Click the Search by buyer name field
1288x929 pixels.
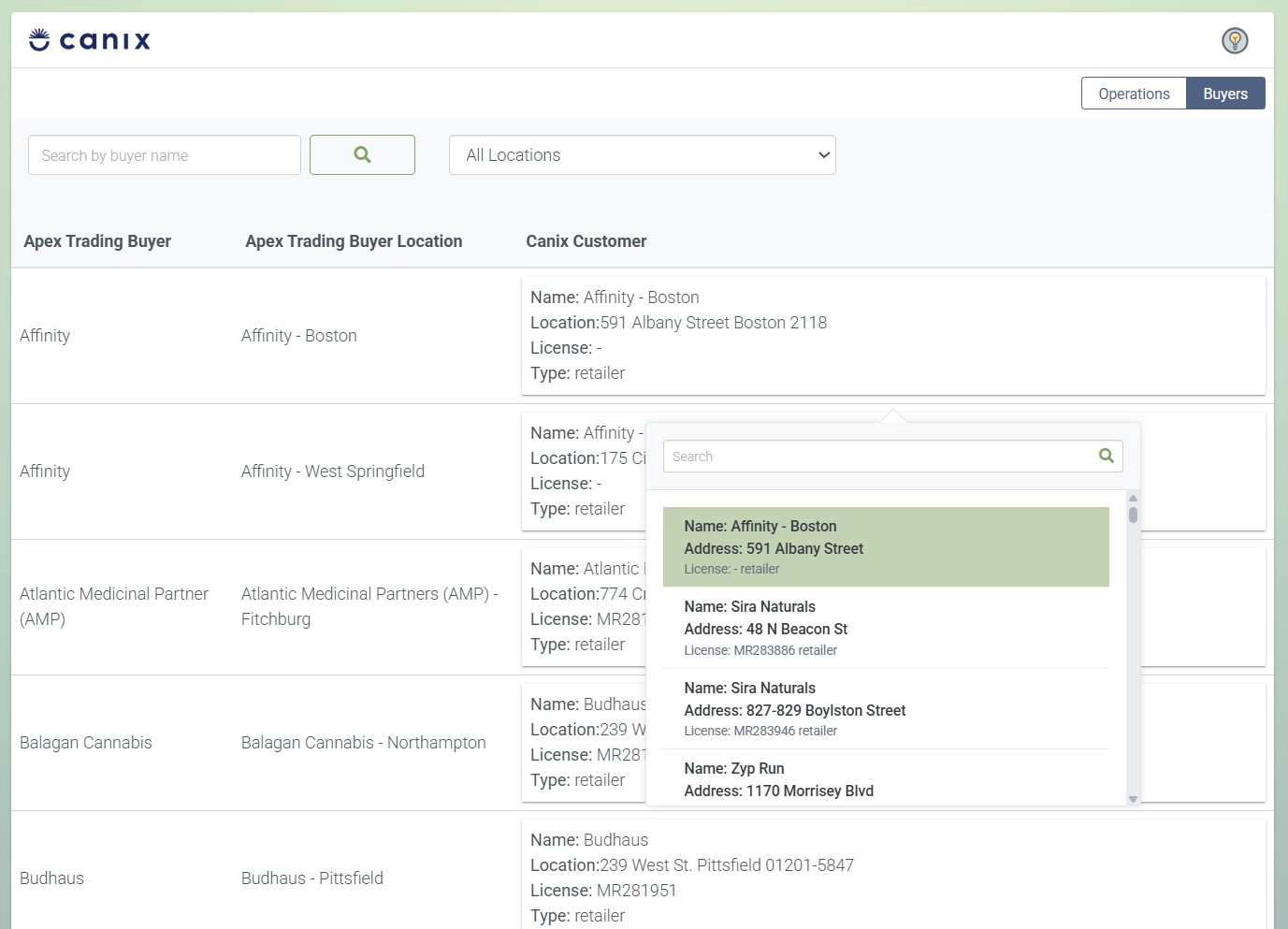(x=165, y=155)
